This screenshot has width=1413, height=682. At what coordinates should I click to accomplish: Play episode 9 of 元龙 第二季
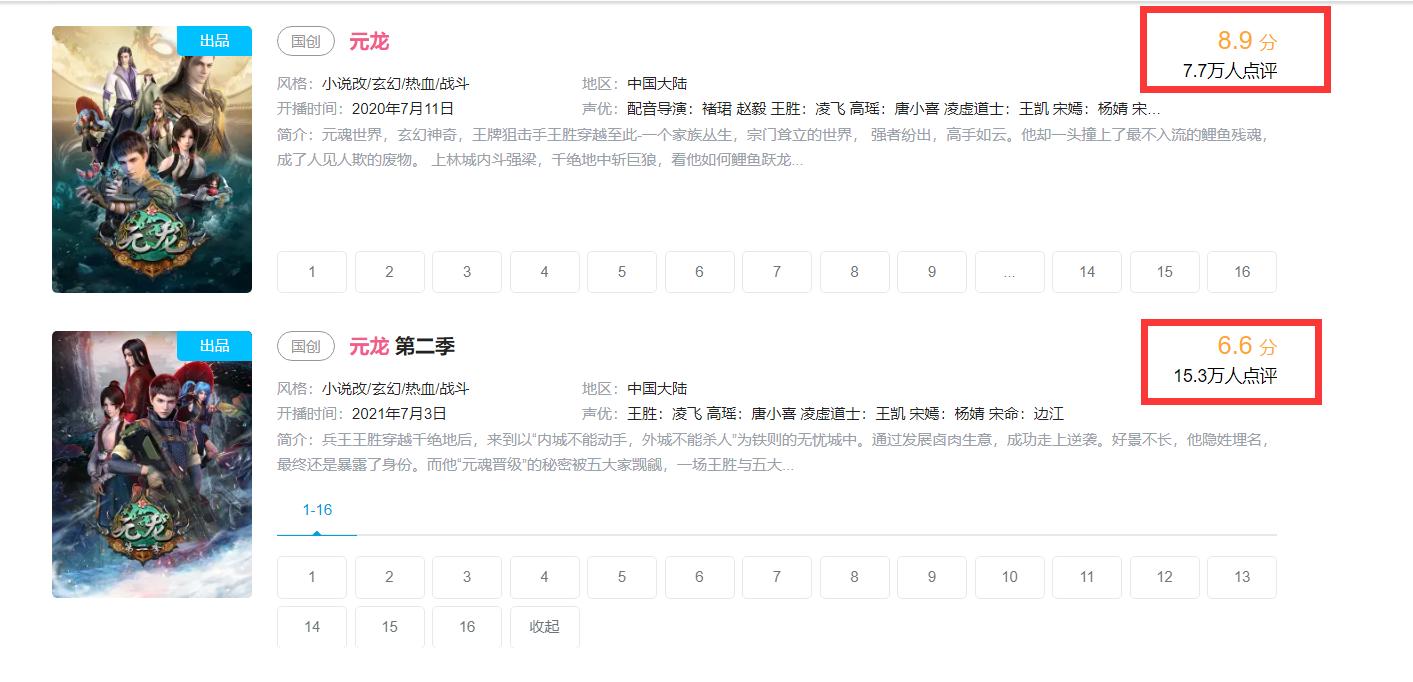click(x=932, y=577)
